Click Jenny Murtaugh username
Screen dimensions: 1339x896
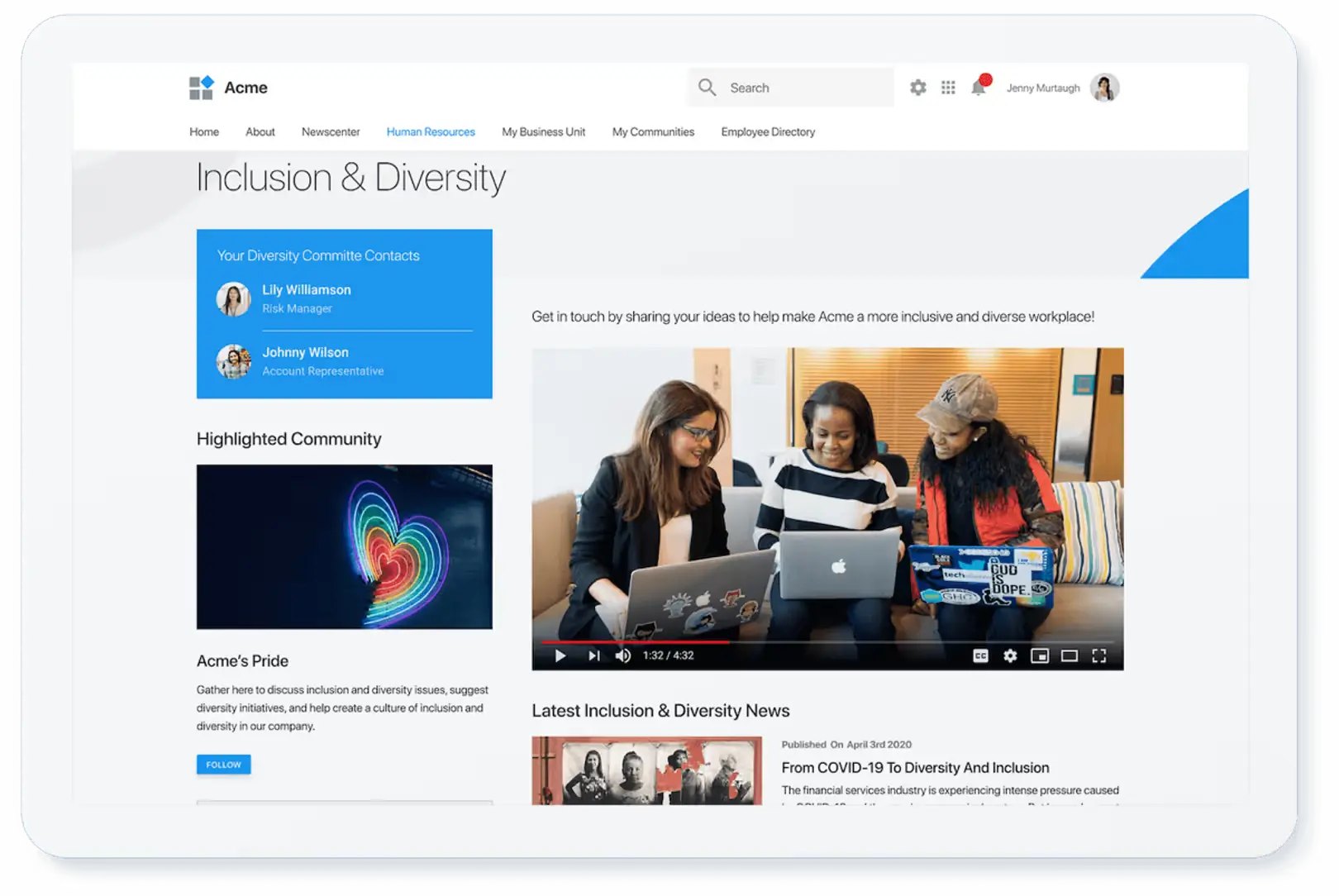point(1043,88)
